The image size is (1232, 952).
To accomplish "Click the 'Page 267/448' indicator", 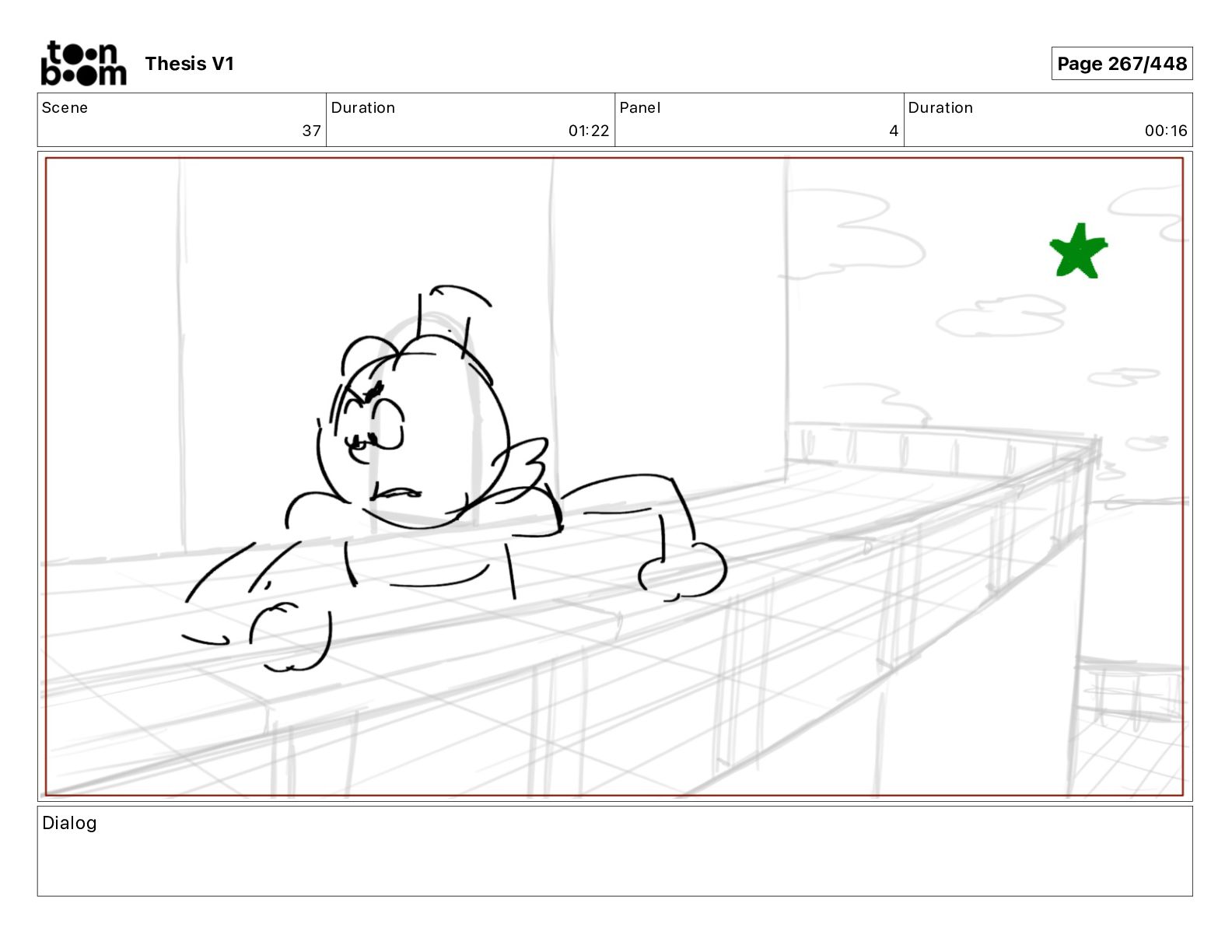I will 1122,64.
